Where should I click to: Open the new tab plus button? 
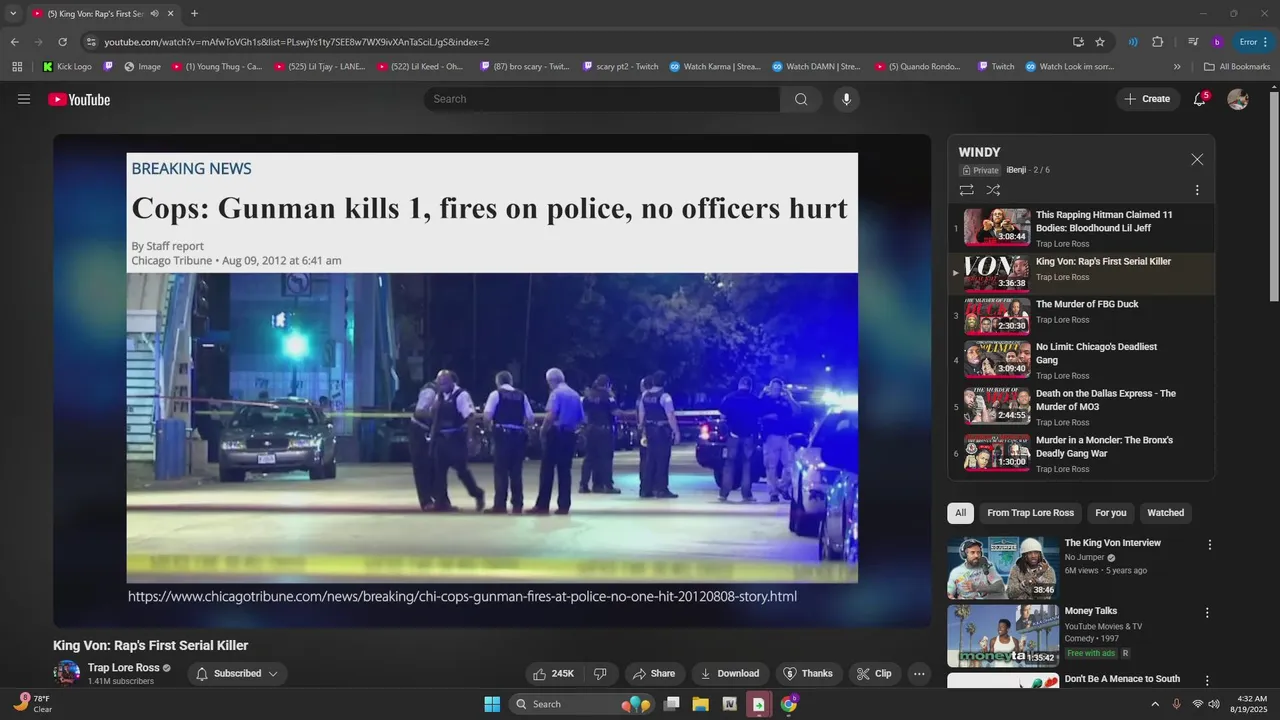click(x=194, y=13)
